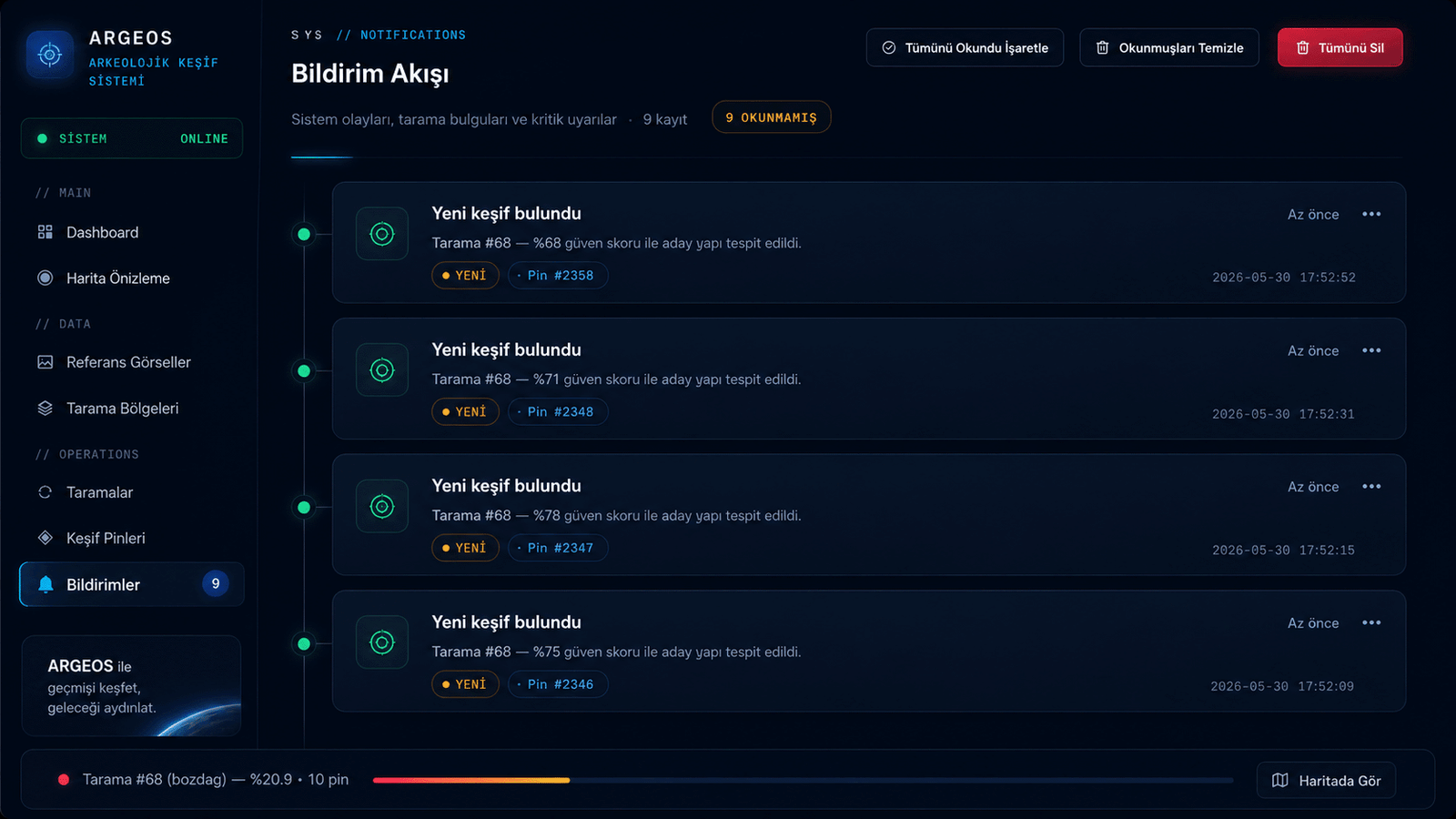Click the timeline dot for the 17:52:15 notification
Image resolution: width=1456 pixels, height=819 pixels.
(304, 507)
